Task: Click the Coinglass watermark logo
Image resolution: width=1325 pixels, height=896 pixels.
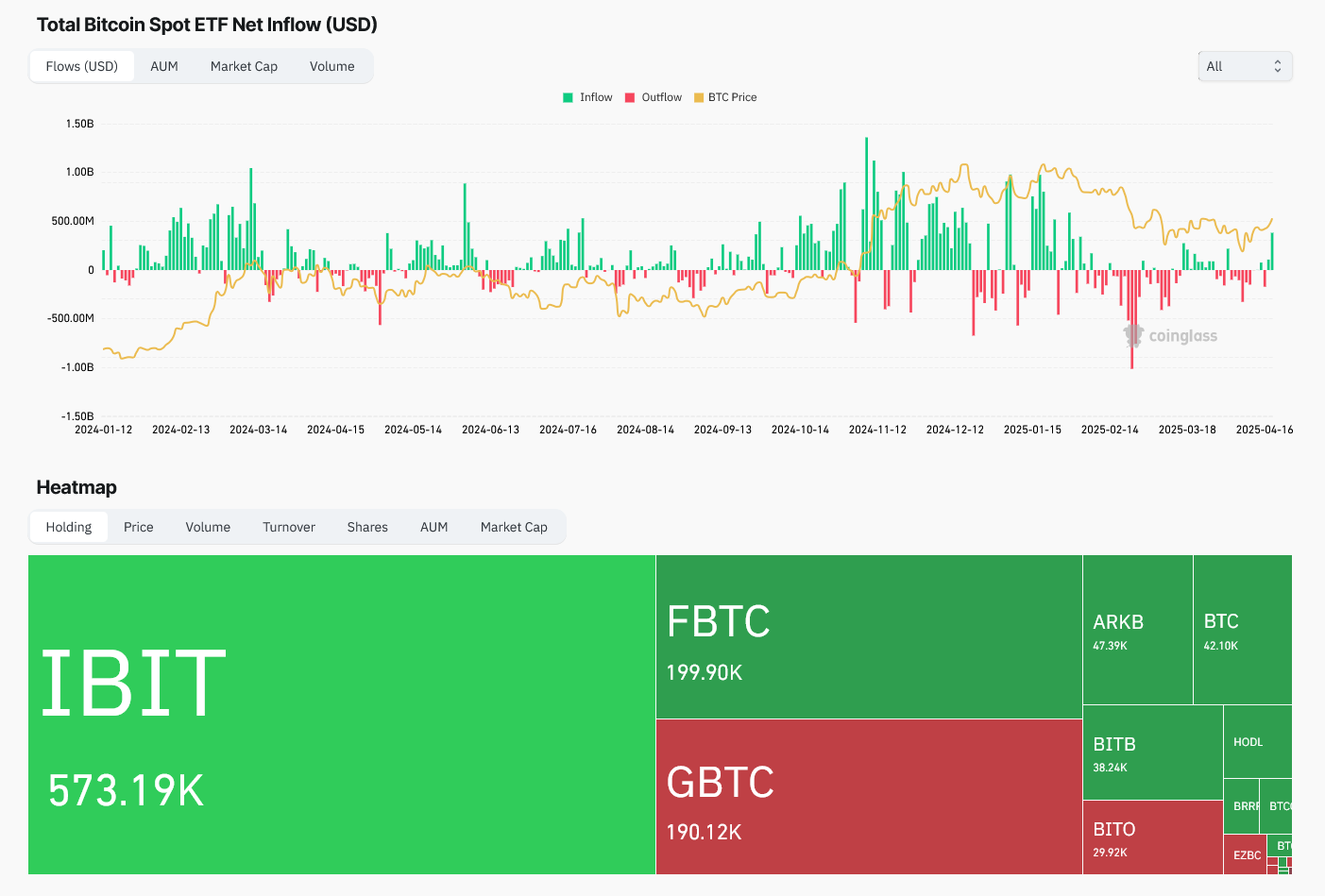Action: [x=1171, y=335]
